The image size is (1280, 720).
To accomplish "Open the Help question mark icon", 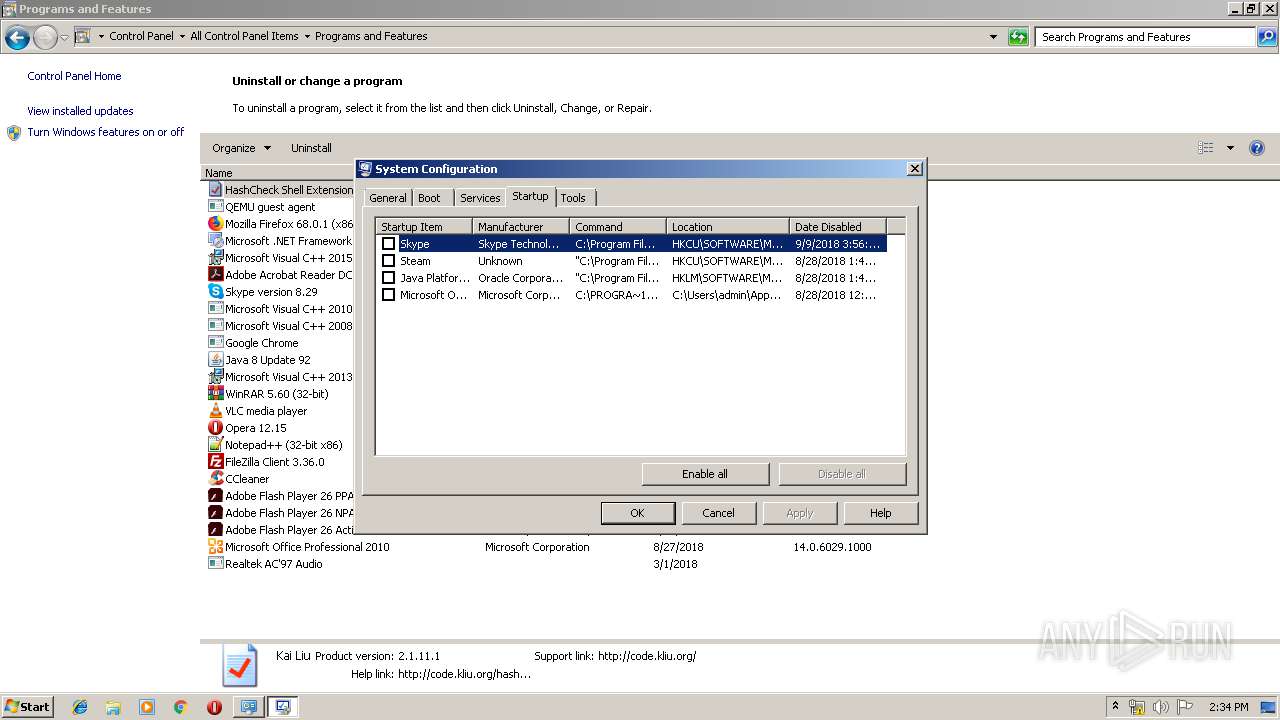I will [1257, 148].
